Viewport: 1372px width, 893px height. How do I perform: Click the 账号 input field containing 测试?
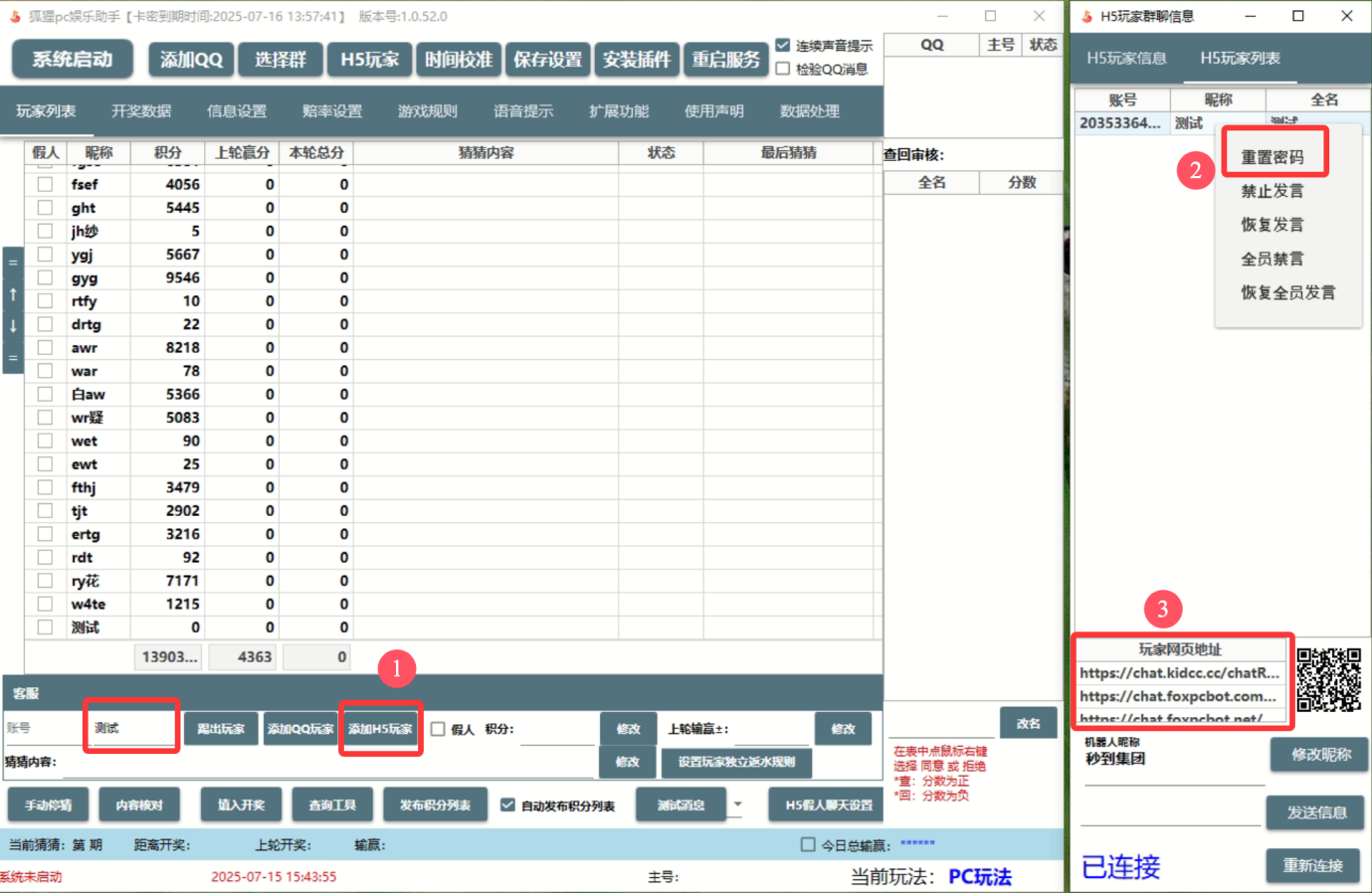pos(131,728)
